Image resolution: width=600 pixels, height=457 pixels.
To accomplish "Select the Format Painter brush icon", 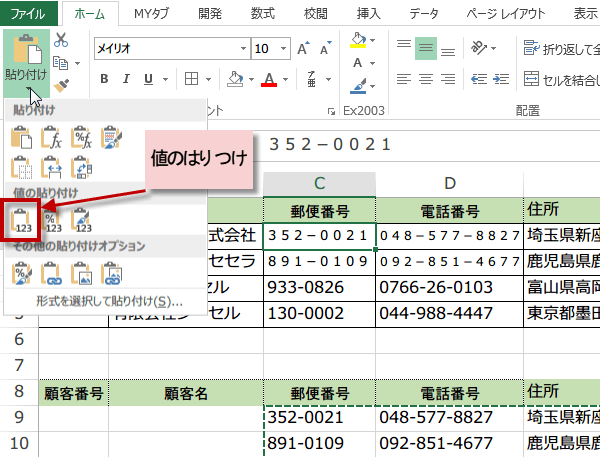I will click(x=61, y=88).
